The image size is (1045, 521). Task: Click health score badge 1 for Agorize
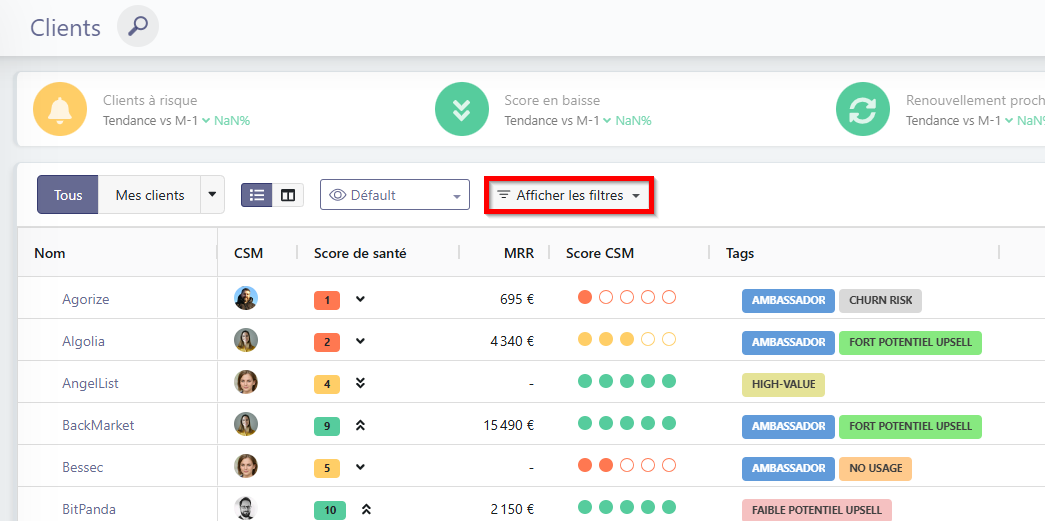(327, 300)
